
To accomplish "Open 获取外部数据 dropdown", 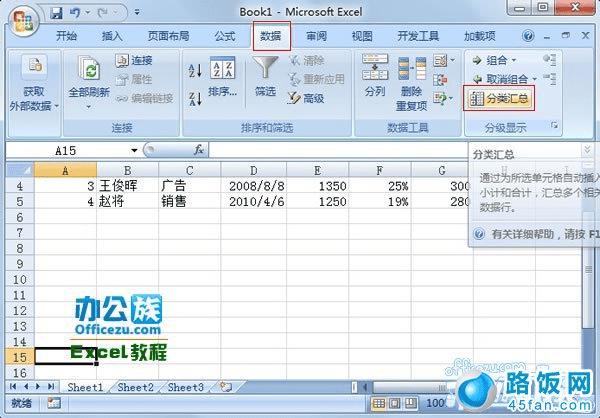I will click(34, 85).
